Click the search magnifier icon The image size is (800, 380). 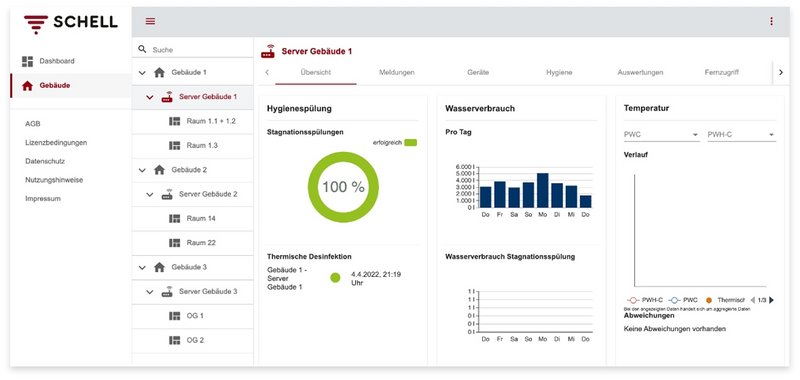click(142, 49)
